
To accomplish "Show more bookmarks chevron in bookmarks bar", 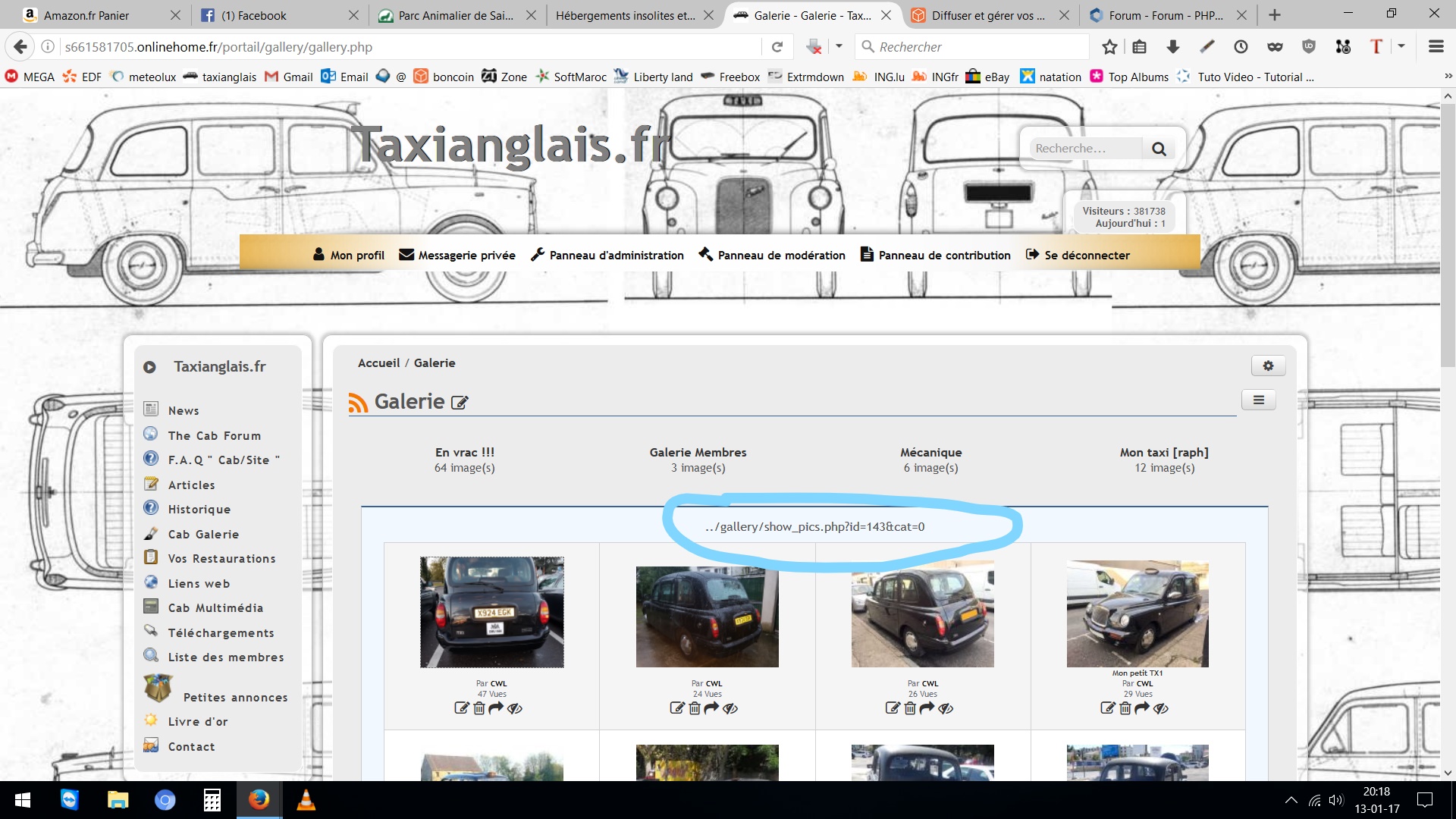I will click(1448, 77).
